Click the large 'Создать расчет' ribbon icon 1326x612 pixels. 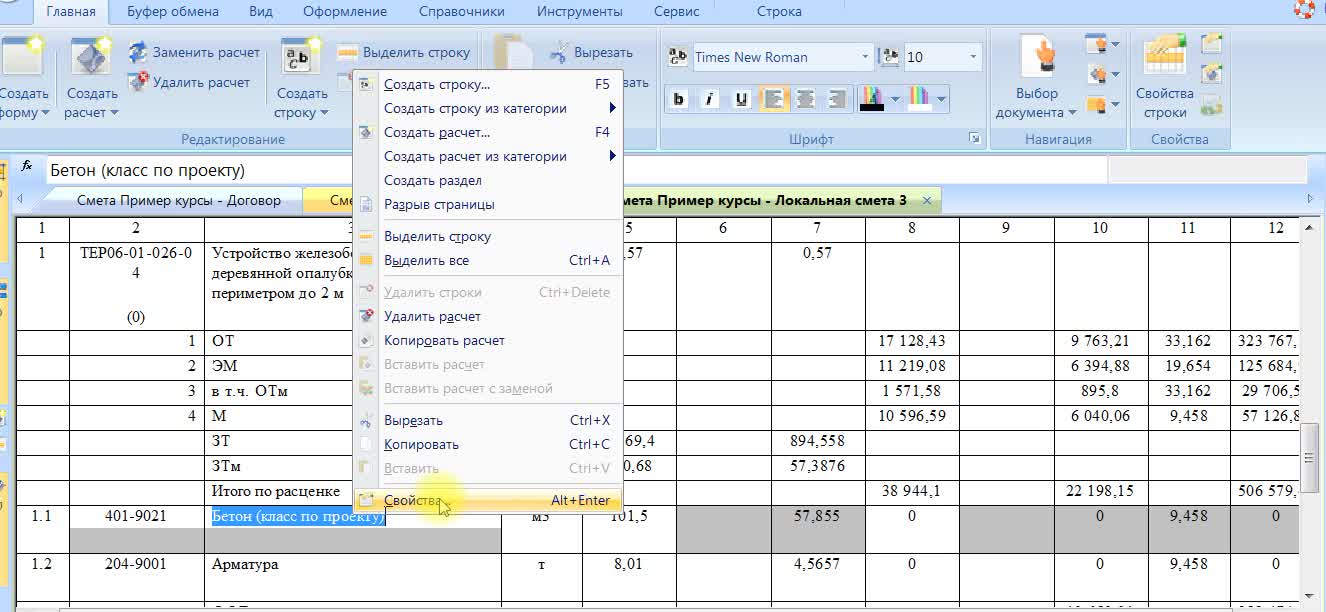tap(92, 59)
